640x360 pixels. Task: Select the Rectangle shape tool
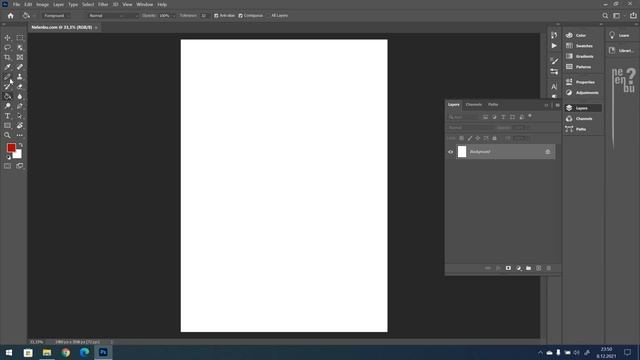click(x=7, y=126)
